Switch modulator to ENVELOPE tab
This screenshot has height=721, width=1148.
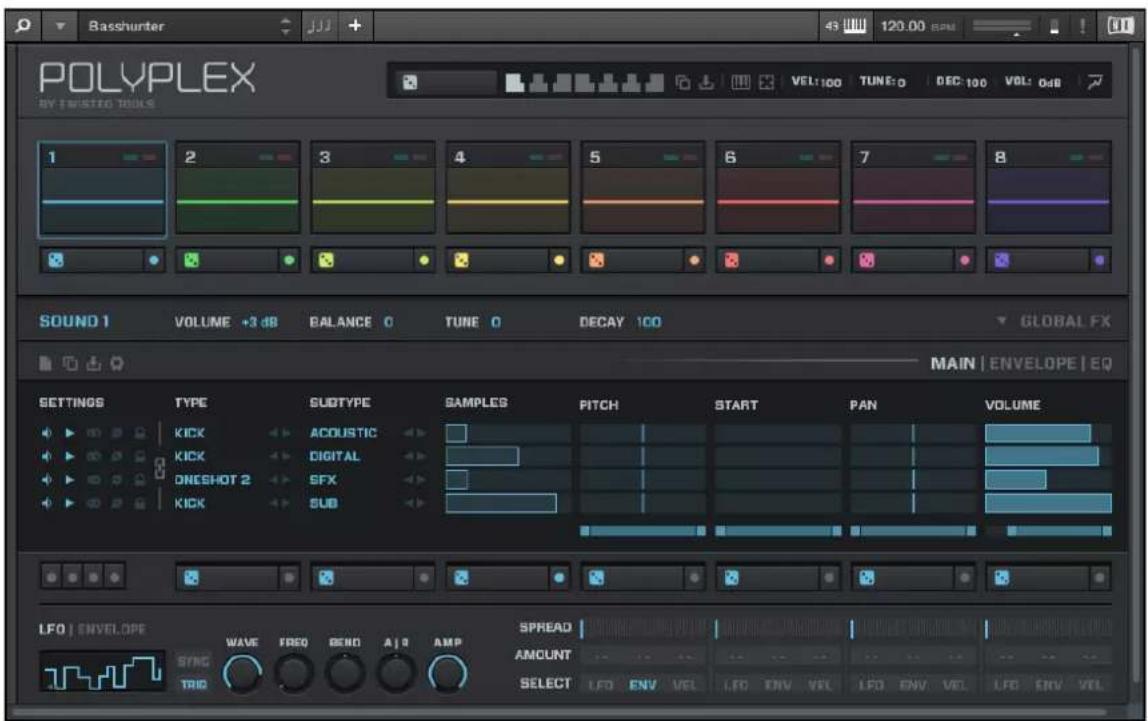pyautogui.click(x=111, y=630)
